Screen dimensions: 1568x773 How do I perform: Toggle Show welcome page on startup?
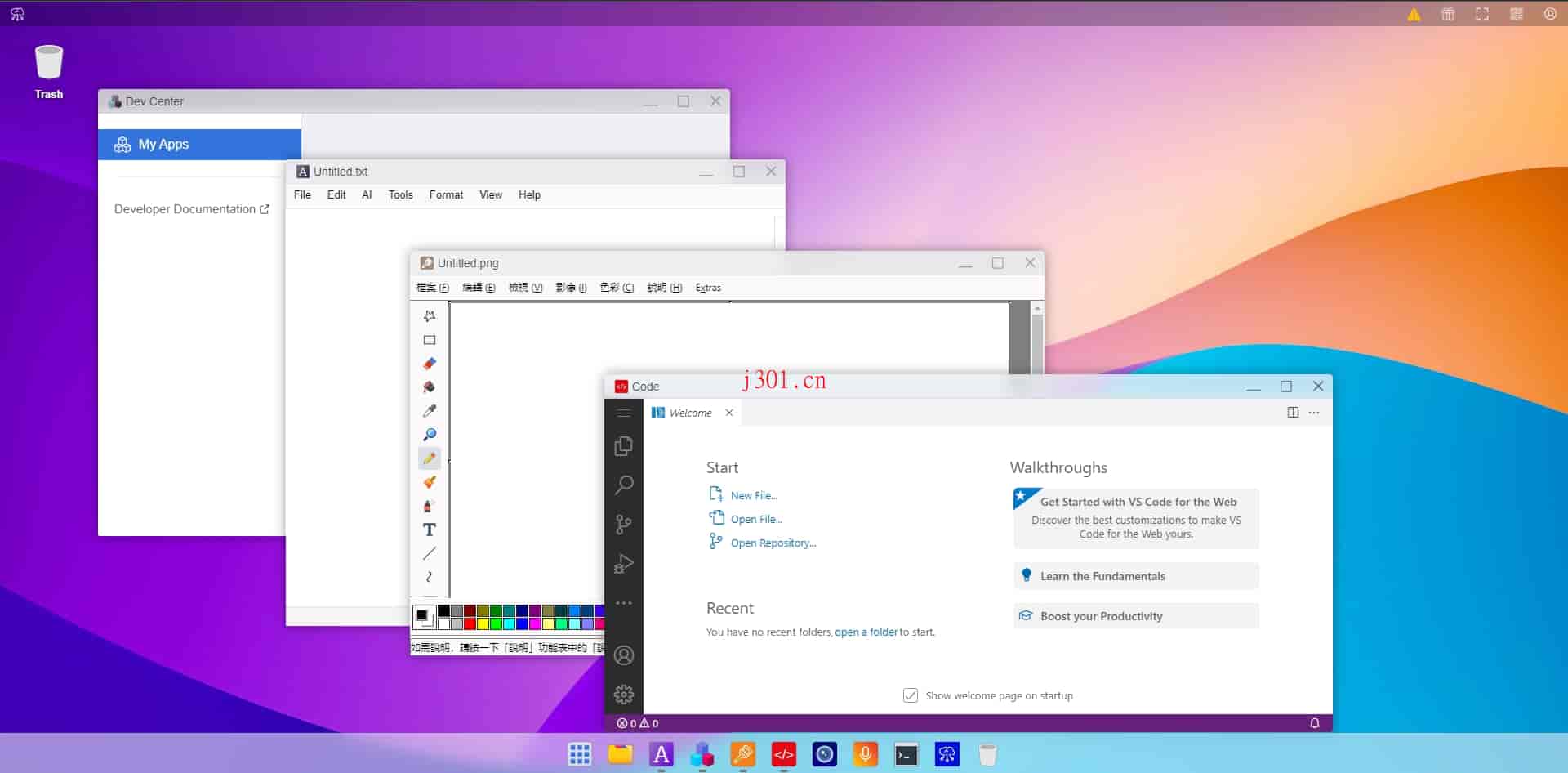(911, 695)
